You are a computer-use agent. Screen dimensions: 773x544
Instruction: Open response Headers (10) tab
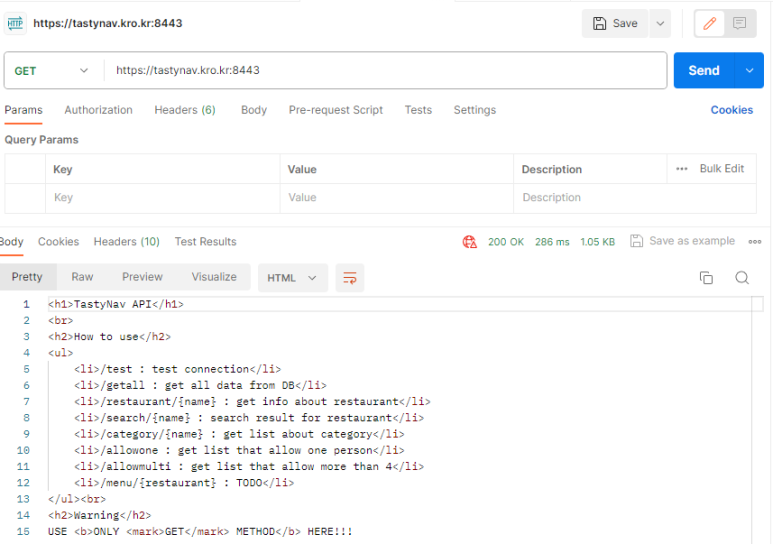pos(127,242)
